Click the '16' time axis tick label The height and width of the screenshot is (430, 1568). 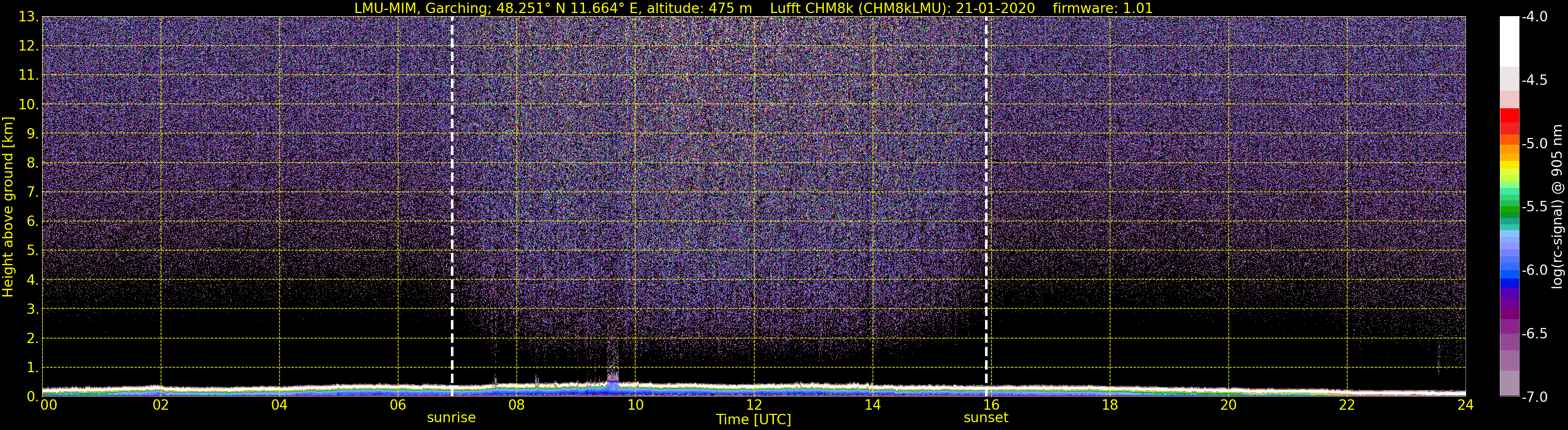tap(991, 405)
